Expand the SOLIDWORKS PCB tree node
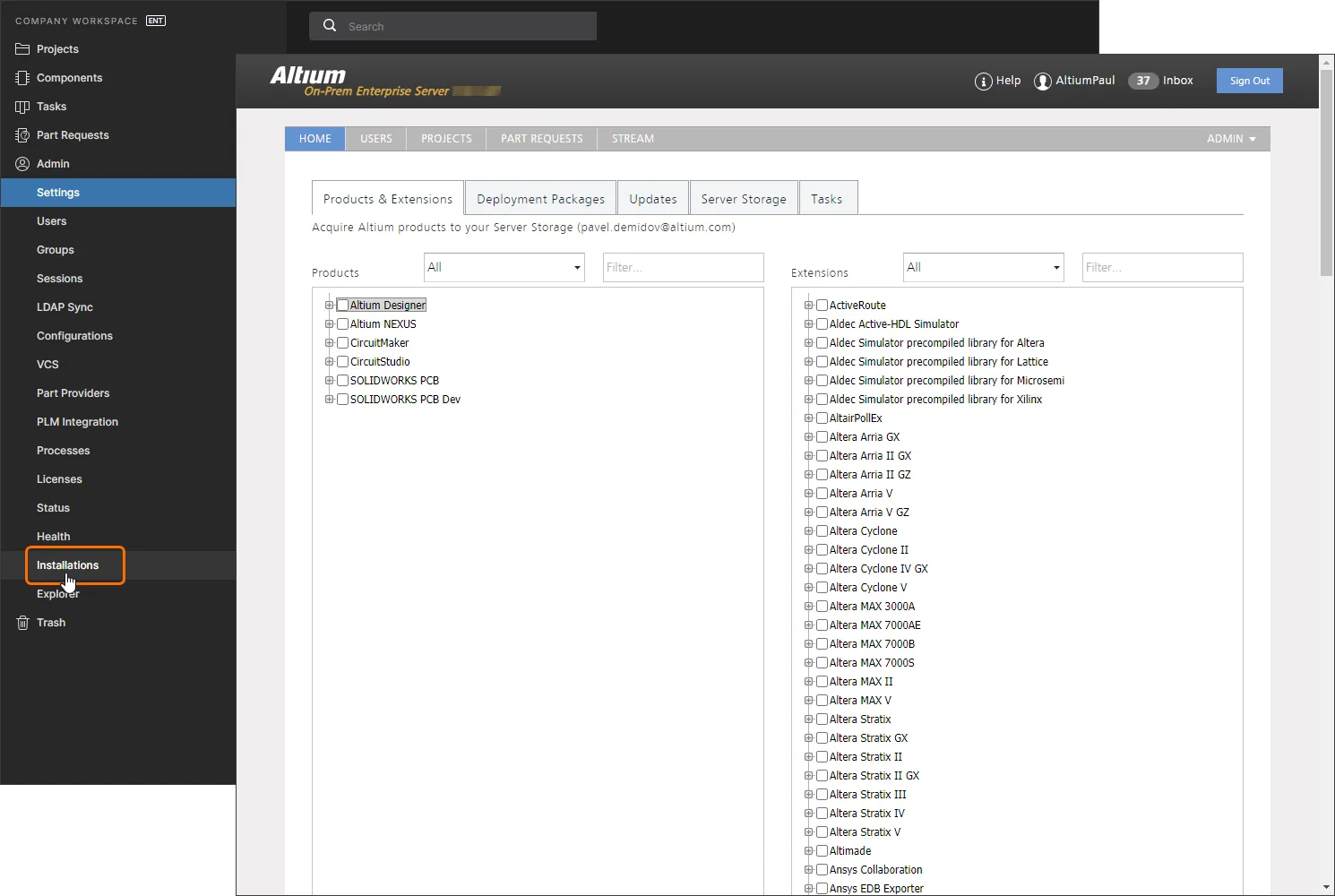Image resolution: width=1335 pixels, height=896 pixels. pos(329,381)
